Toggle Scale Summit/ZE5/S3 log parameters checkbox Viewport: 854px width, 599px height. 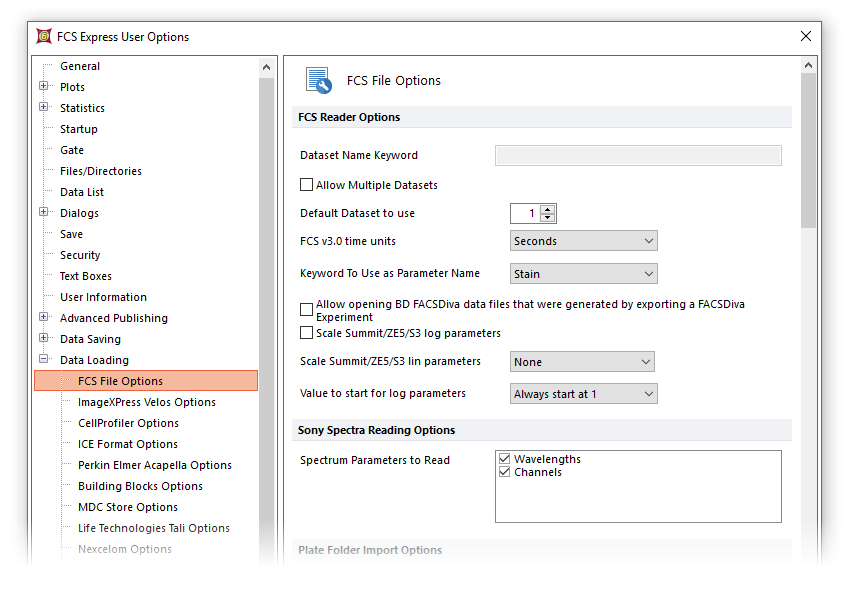tap(307, 333)
